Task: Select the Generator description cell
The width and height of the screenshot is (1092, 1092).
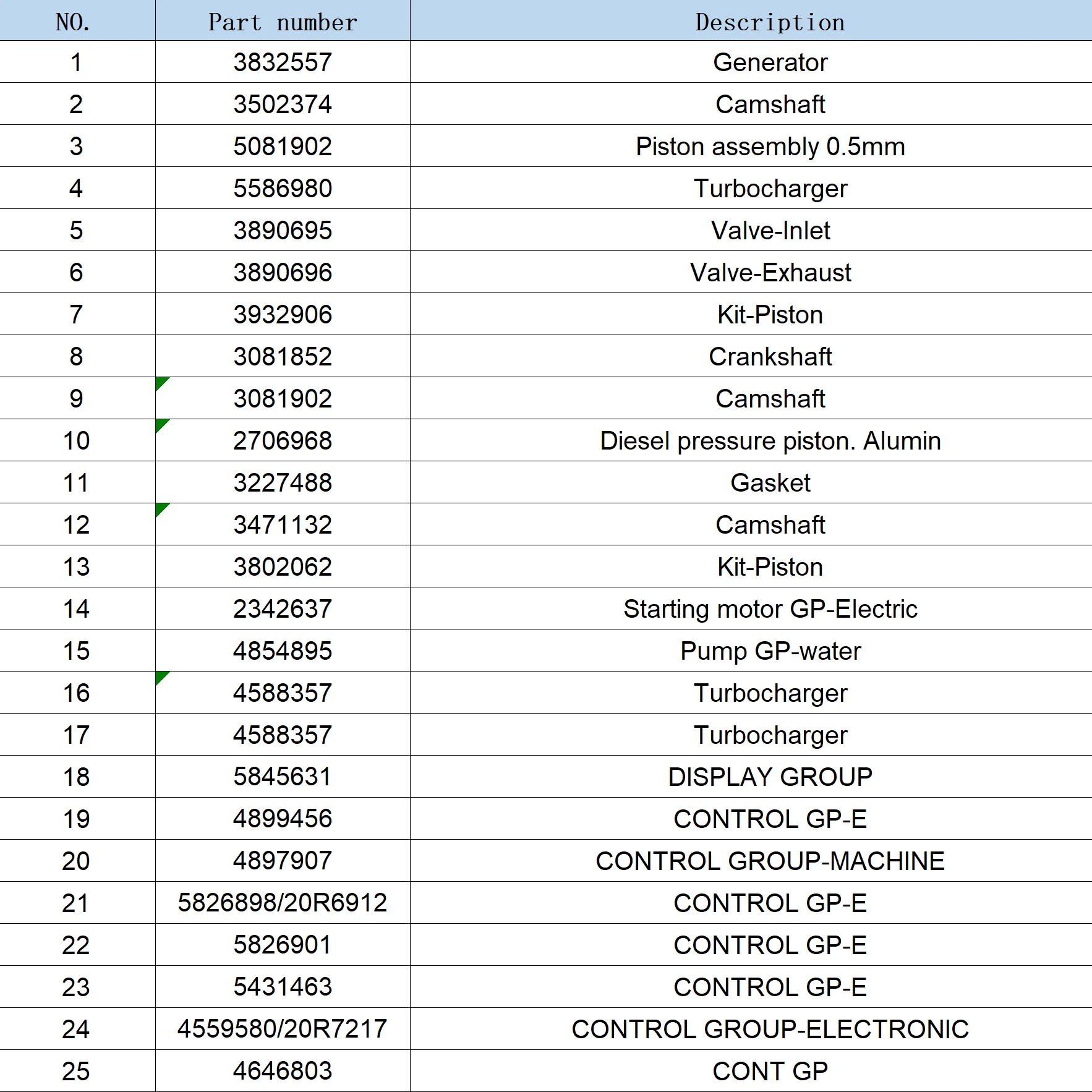Action: 751,62
